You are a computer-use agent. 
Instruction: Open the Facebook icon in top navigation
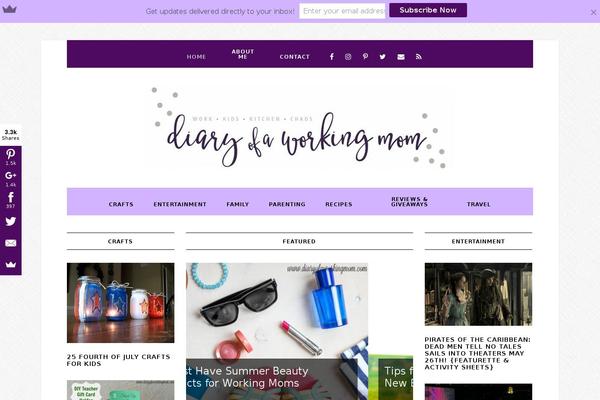332,57
